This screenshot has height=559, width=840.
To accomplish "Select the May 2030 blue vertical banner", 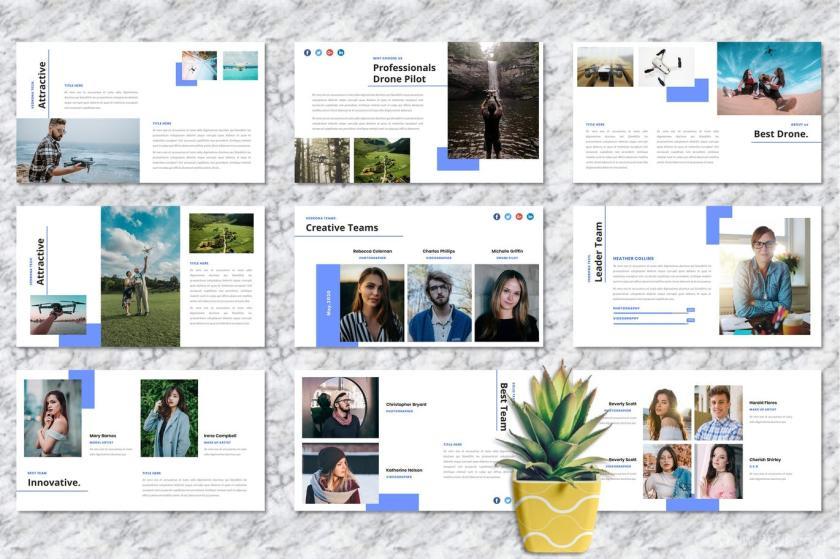I will click(x=328, y=303).
